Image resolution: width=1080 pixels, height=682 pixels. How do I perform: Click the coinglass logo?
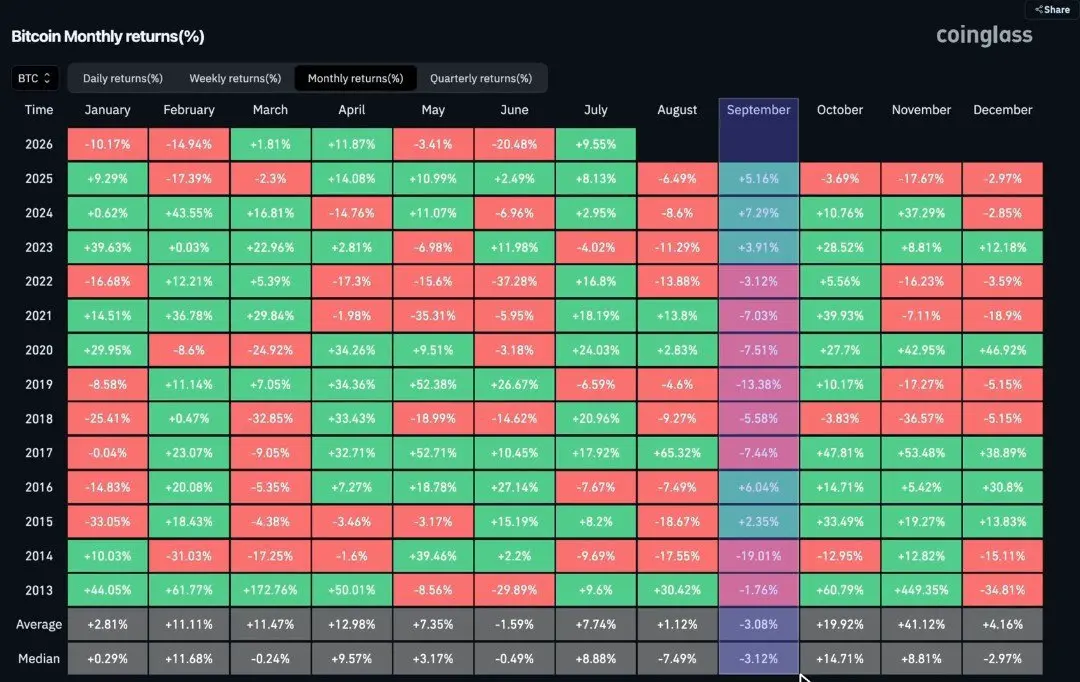point(984,35)
